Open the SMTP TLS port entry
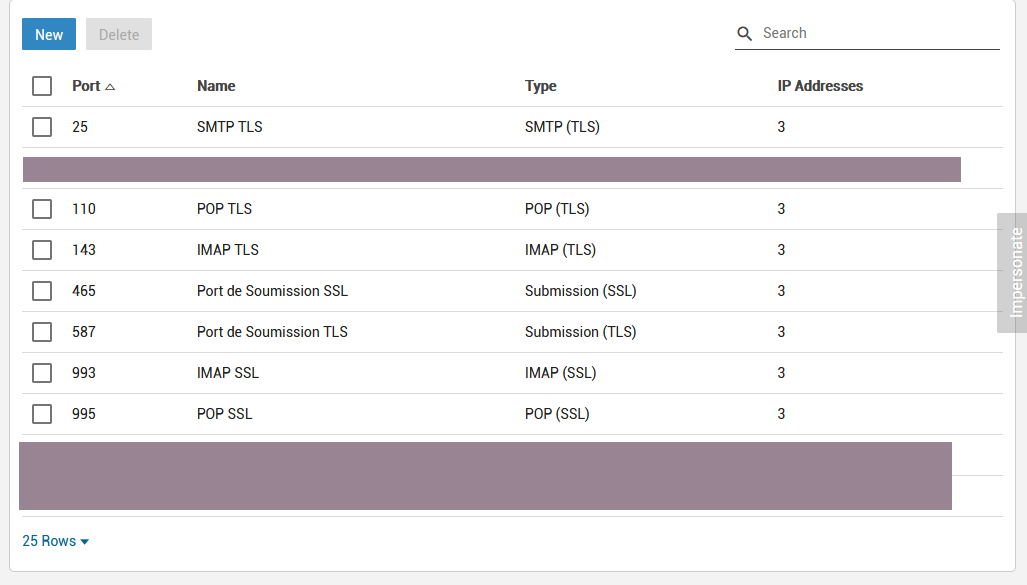 pos(230,127)
